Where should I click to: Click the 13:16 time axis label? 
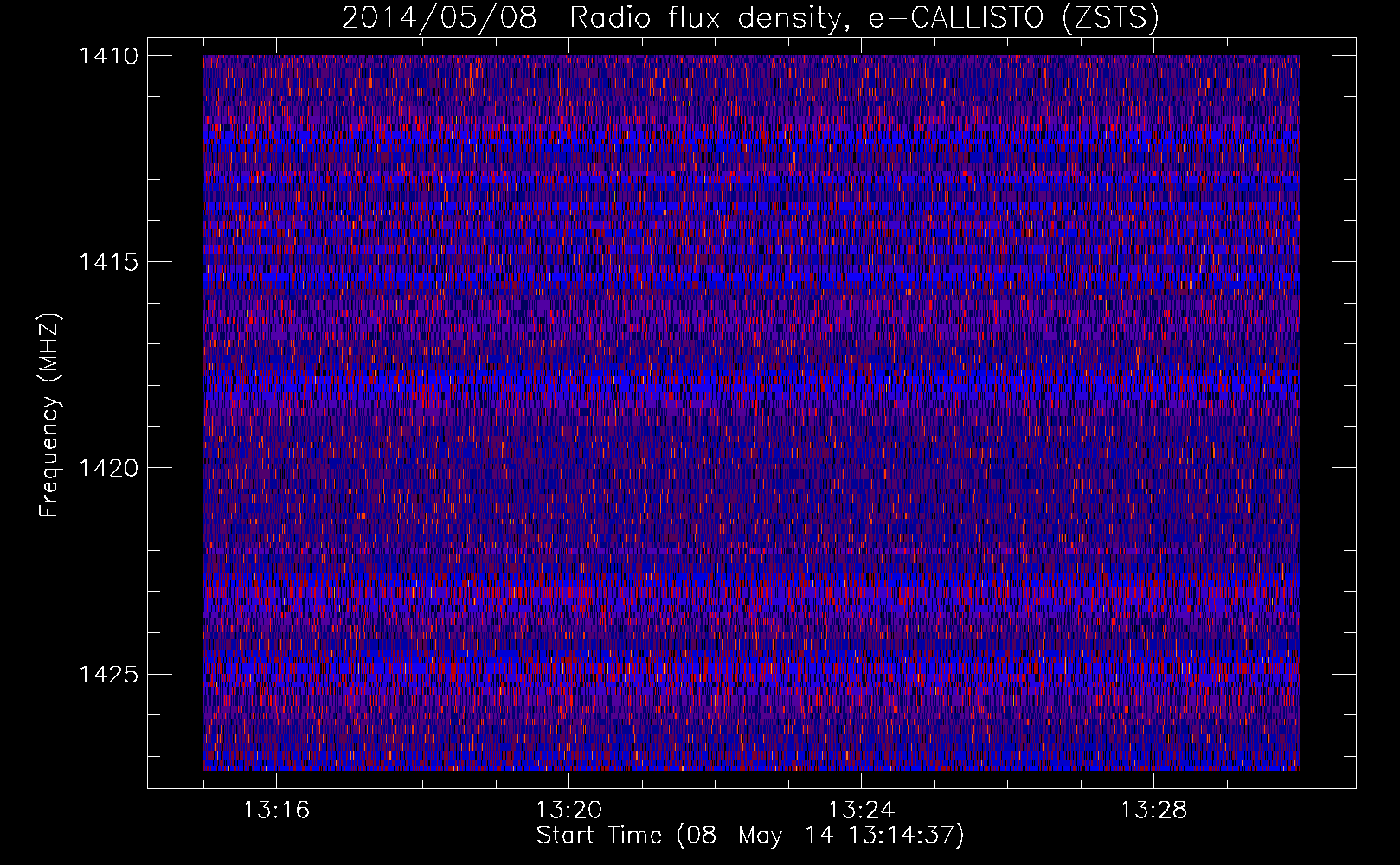click(x=276, y=811)
